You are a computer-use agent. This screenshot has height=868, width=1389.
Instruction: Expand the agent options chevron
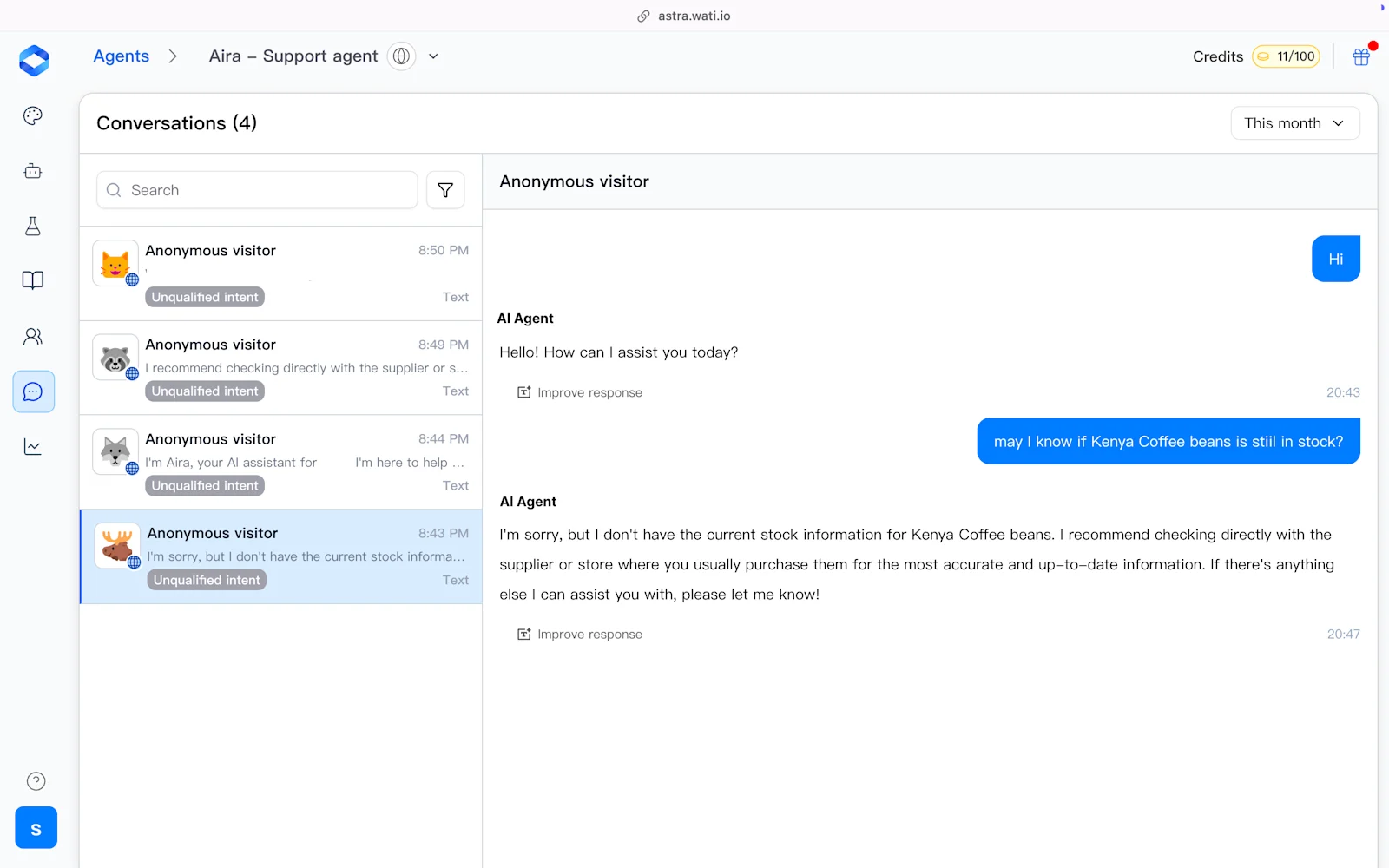(433, 56)
